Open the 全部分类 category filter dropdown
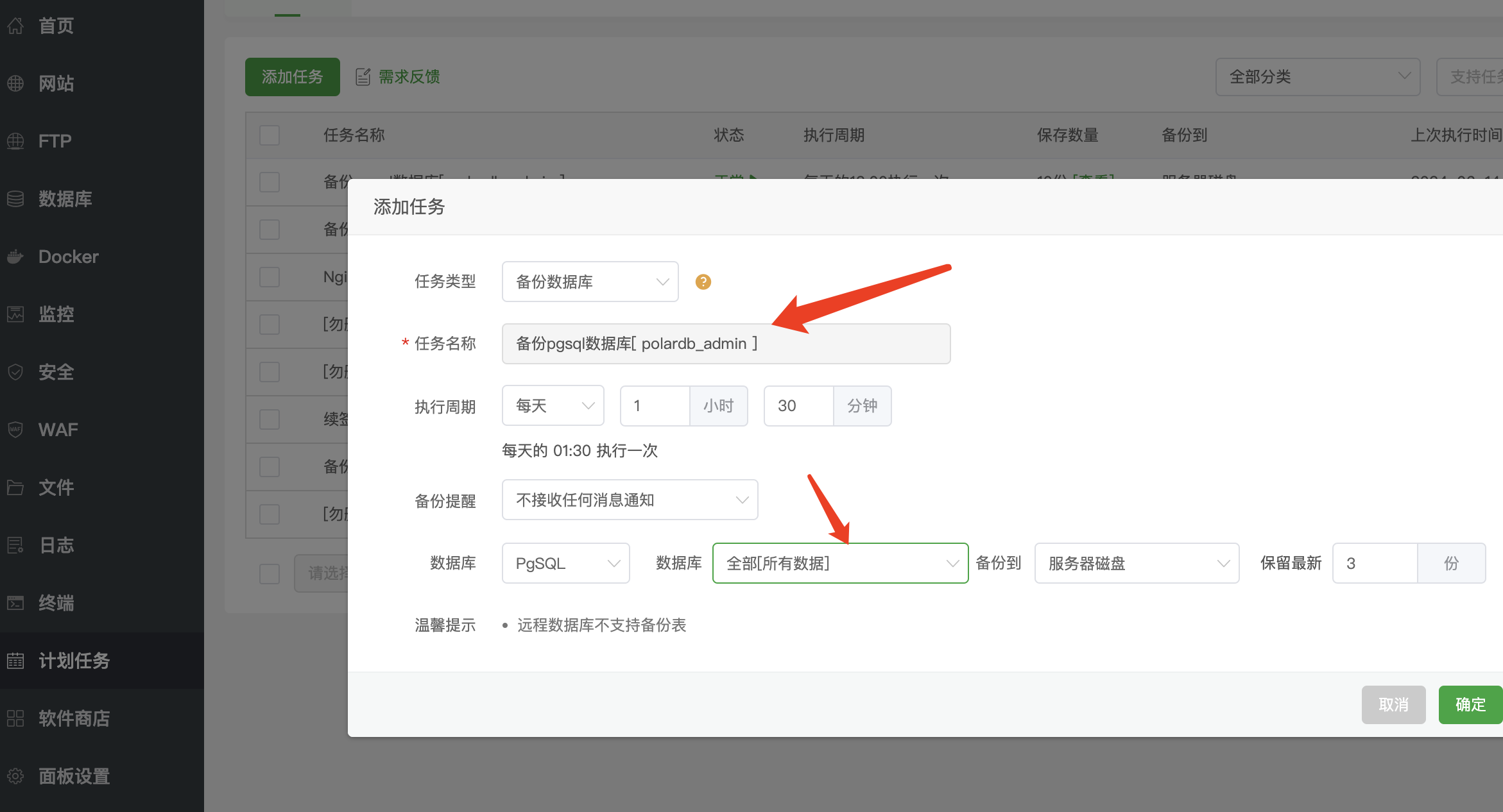This screenshot has height=812, width=1503. pos(1318,77)
